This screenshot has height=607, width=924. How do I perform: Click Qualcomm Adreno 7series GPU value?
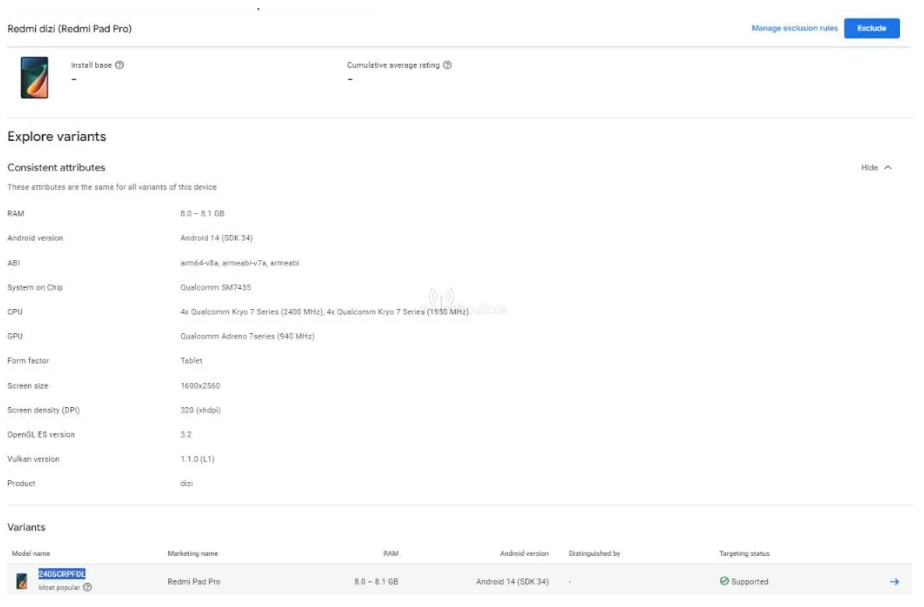coord(248,337)
